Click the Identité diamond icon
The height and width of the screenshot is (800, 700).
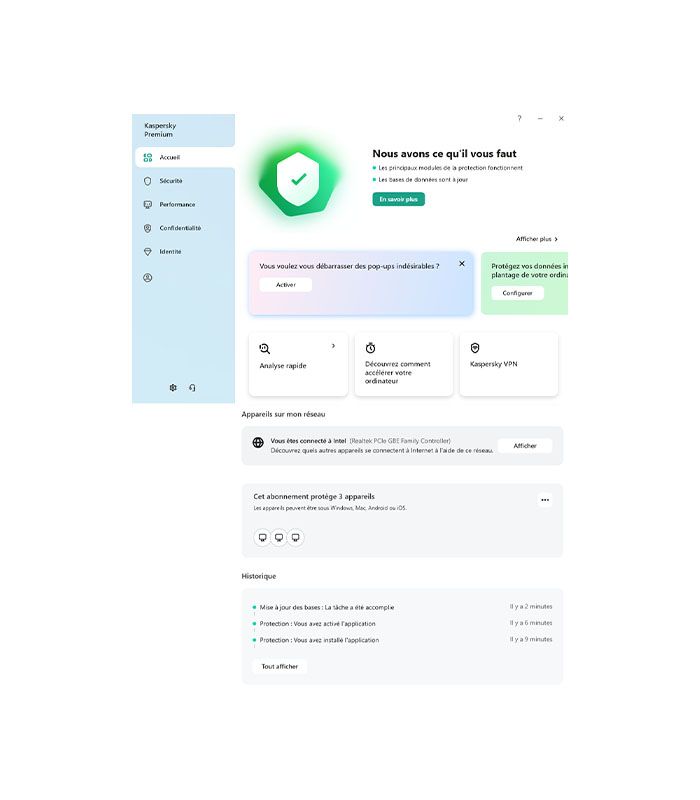click(x=147, y=251)
